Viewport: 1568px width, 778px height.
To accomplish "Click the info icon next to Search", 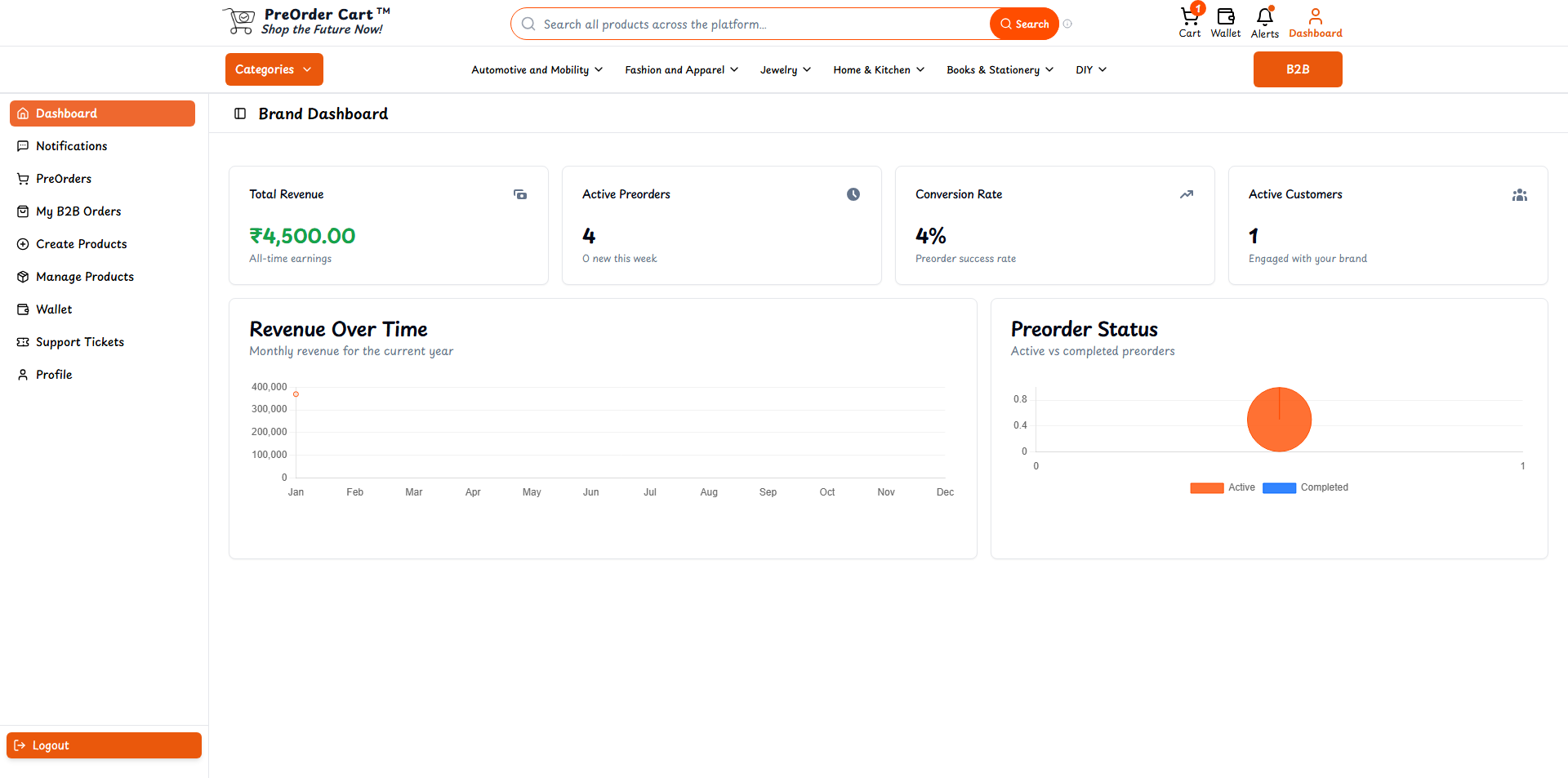I will 1067,24.
